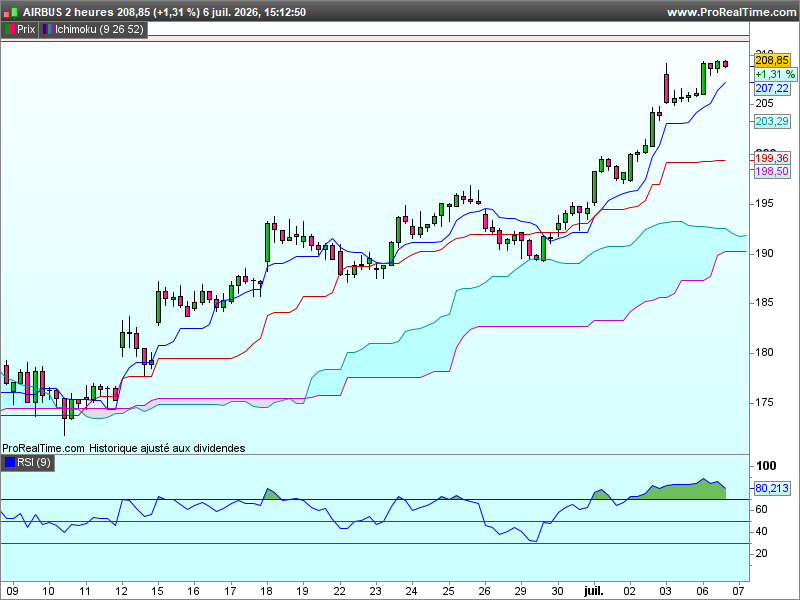800x600 pixels.
Task: Click the 175 level on price axis
Action: click(x=764, y=403)
